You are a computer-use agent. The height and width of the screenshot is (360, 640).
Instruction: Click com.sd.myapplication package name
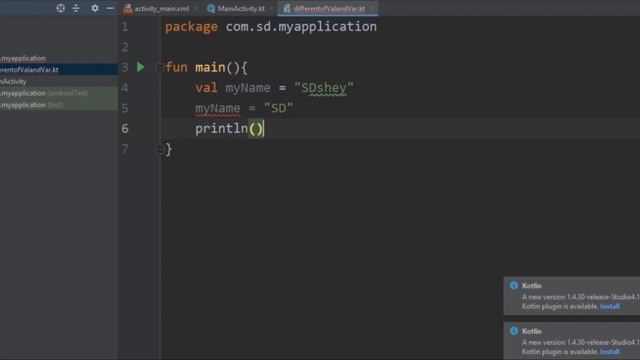click(x=301, y=27)
